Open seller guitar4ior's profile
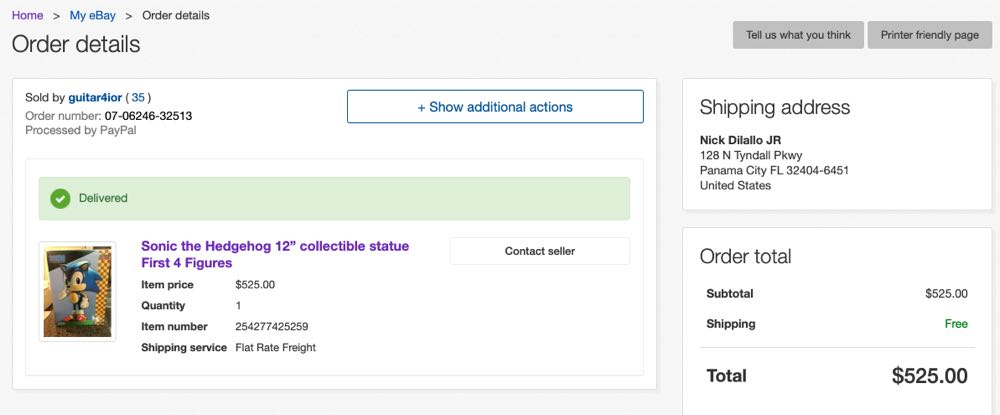 [x=94, y=98]
